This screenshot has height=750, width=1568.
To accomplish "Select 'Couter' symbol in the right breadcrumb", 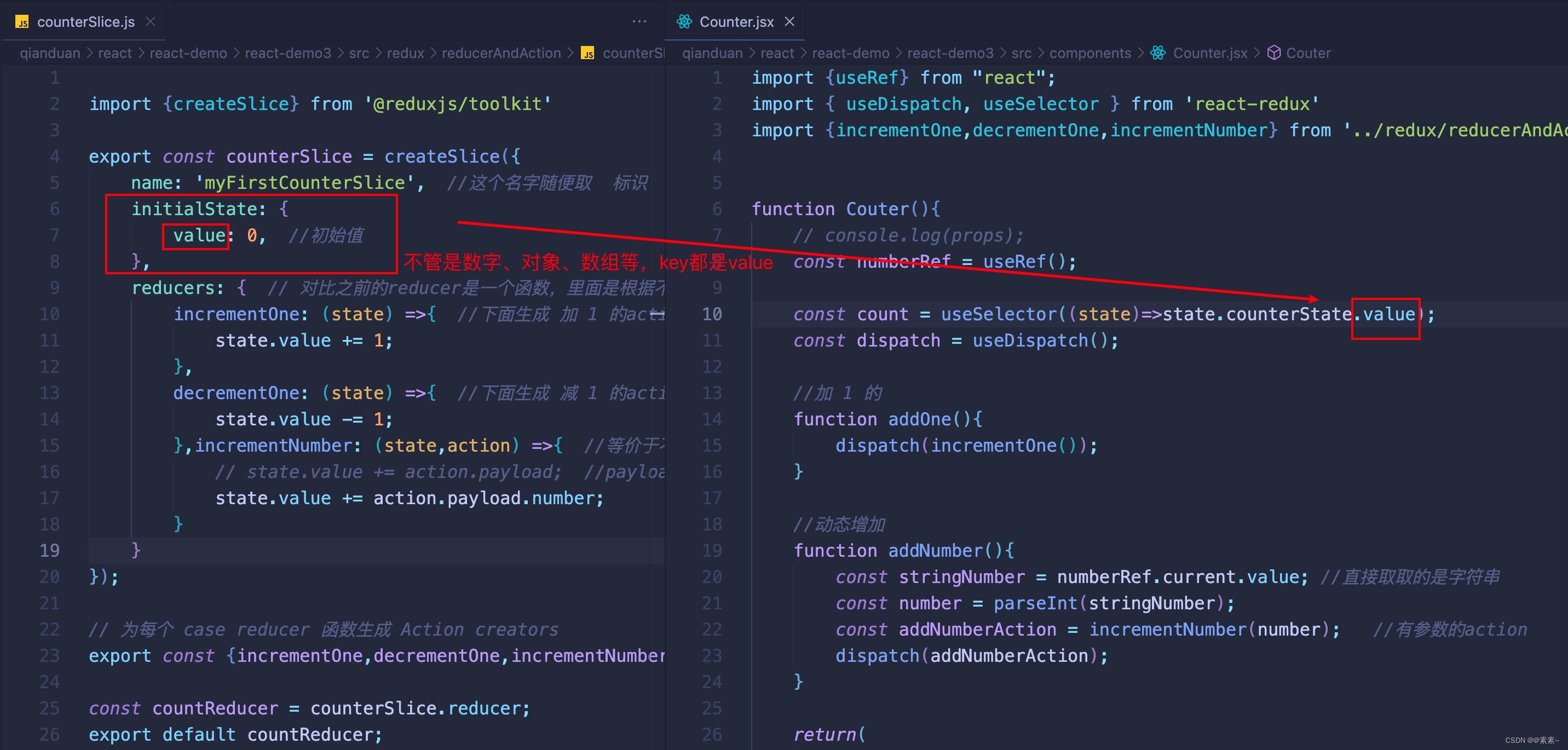I will pyautogui.click(x=1308, y=53).
